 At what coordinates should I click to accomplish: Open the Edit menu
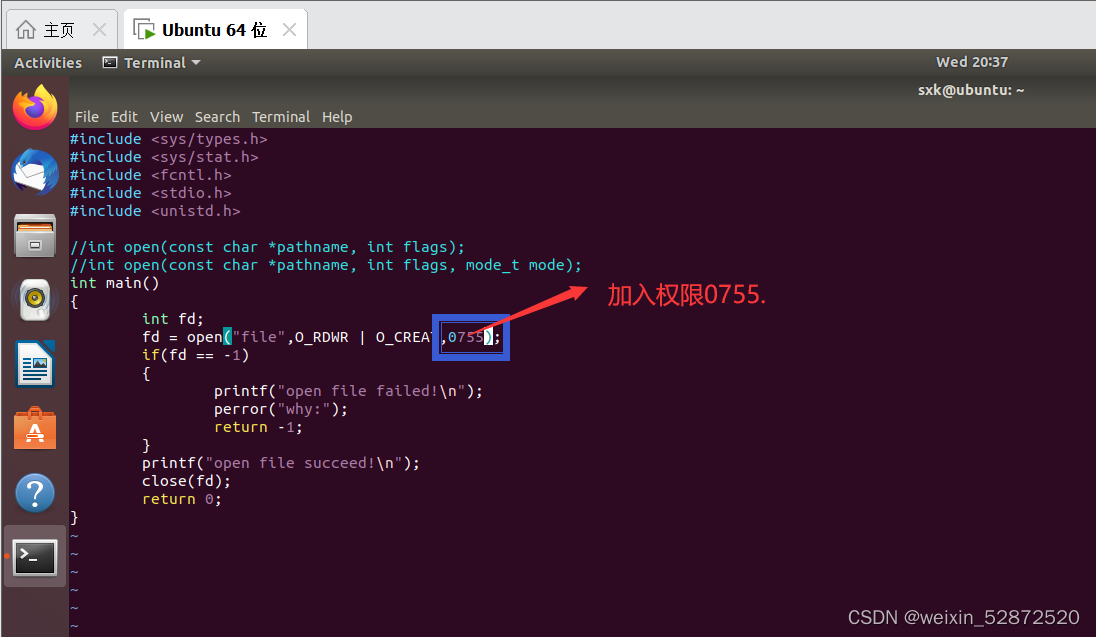124,117
